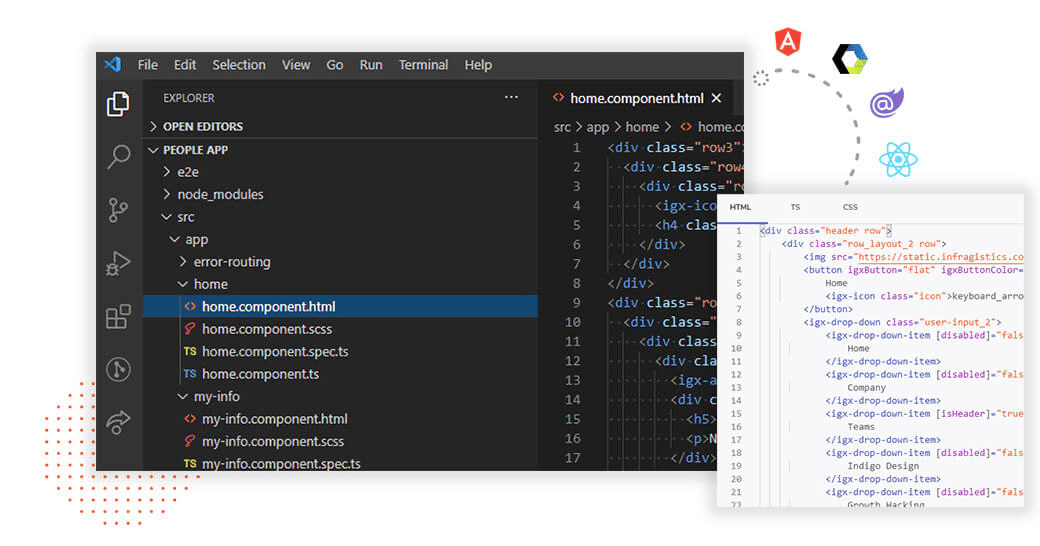
Task: Open the Extensions view
Action: (x=118, y=316)
